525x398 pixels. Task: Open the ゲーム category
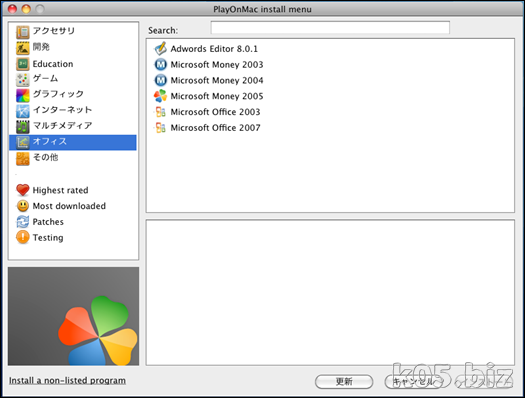tap(45, 78)
